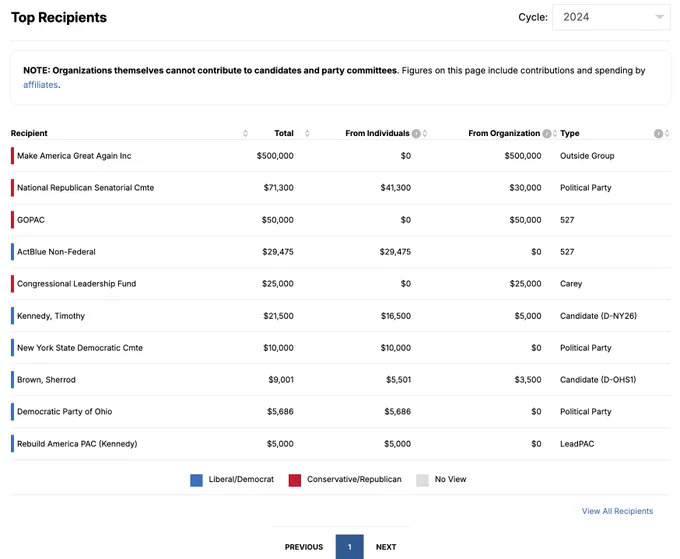Select Brown, Sherrod recipient

pos(46,380)
